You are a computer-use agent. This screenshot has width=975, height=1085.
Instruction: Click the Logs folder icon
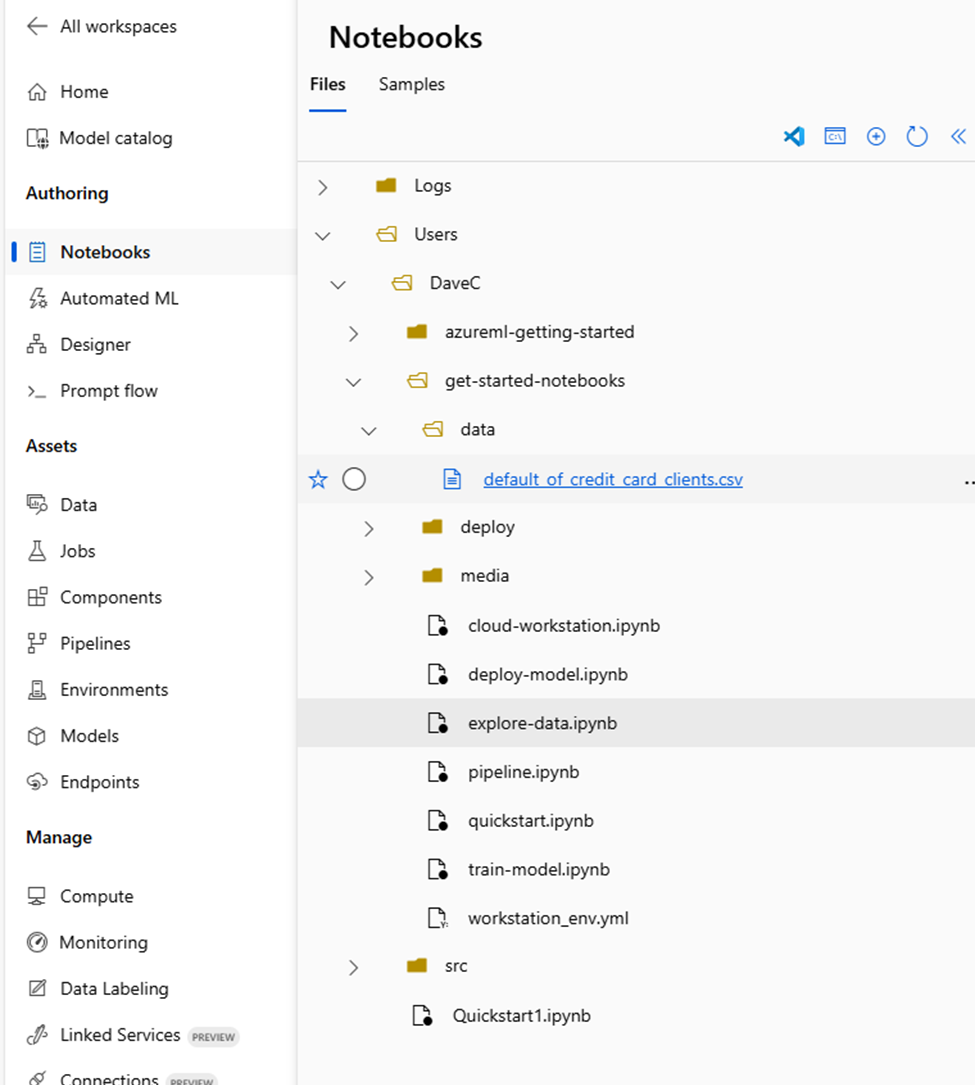pos(386,185)
